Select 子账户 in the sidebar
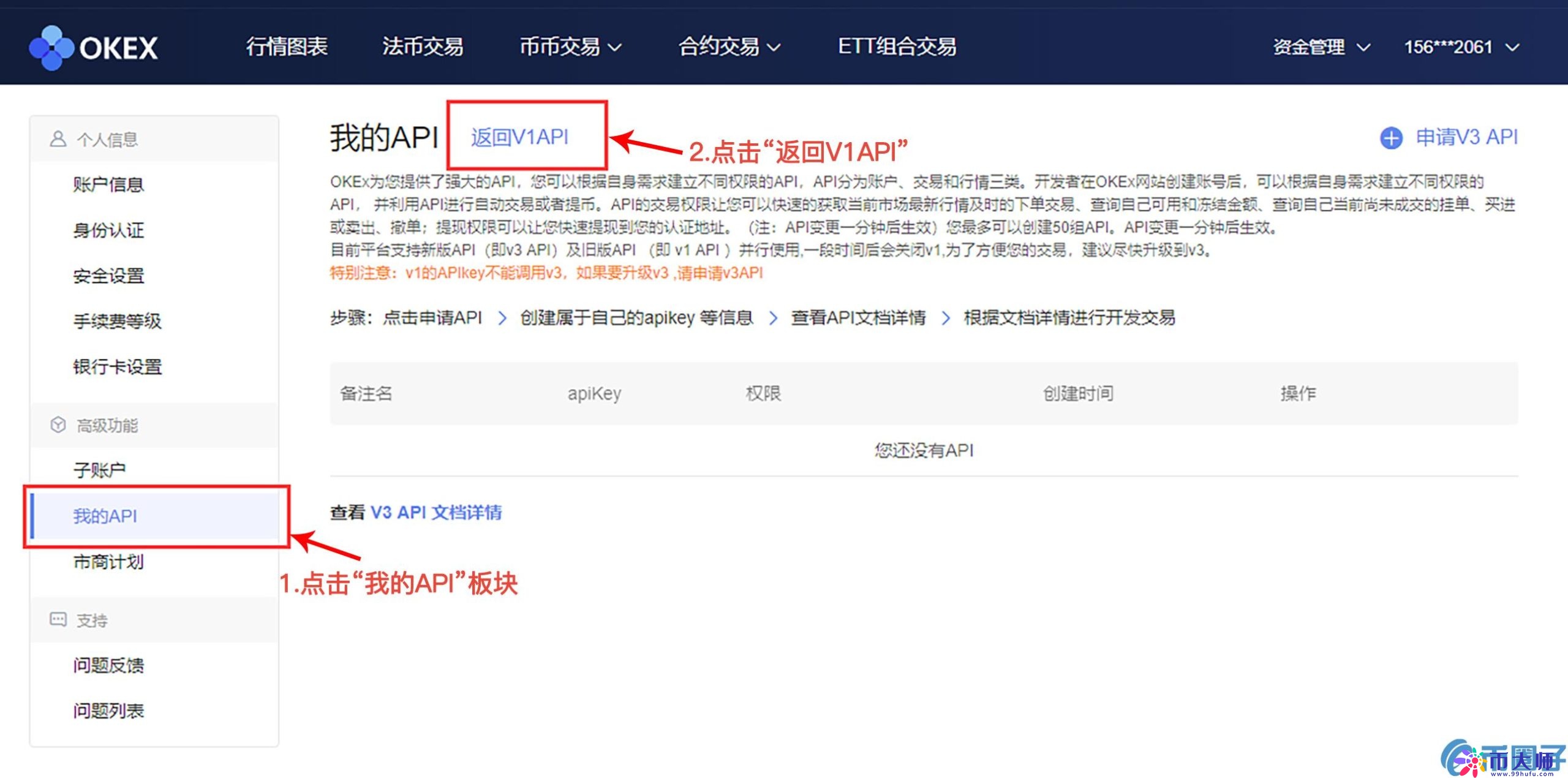 tap(99, 470)
